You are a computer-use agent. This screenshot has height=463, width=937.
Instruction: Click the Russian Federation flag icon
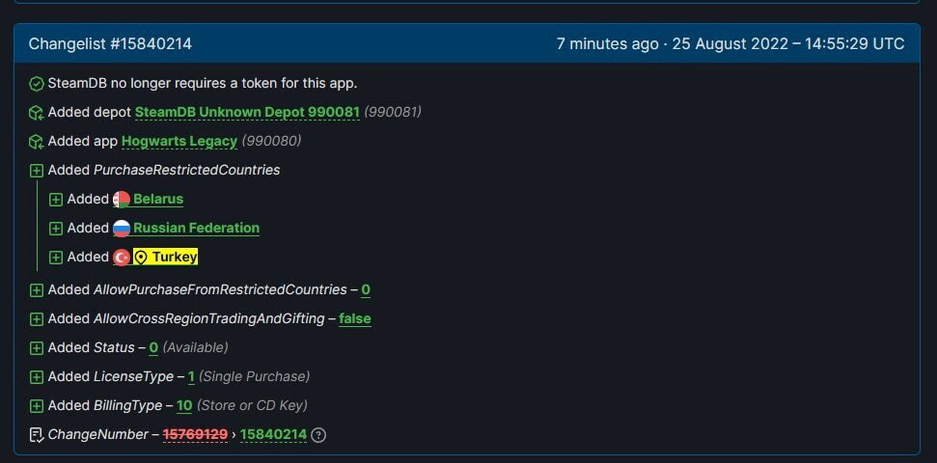click(x=121, y=228)
